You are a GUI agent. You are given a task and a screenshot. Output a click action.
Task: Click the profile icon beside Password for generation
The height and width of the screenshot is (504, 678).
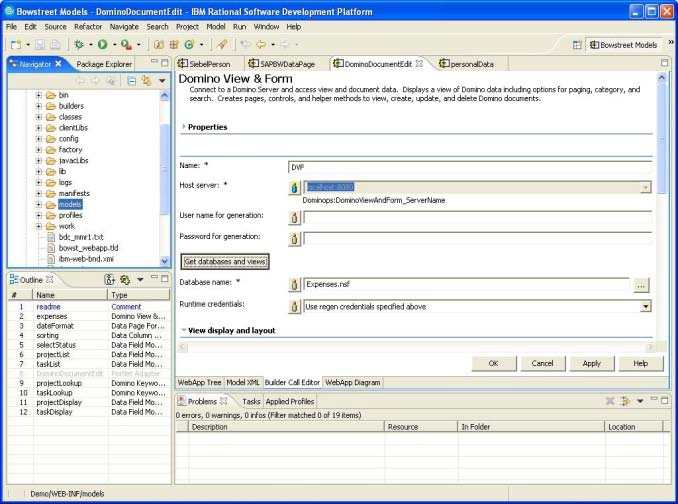point(294,239)
